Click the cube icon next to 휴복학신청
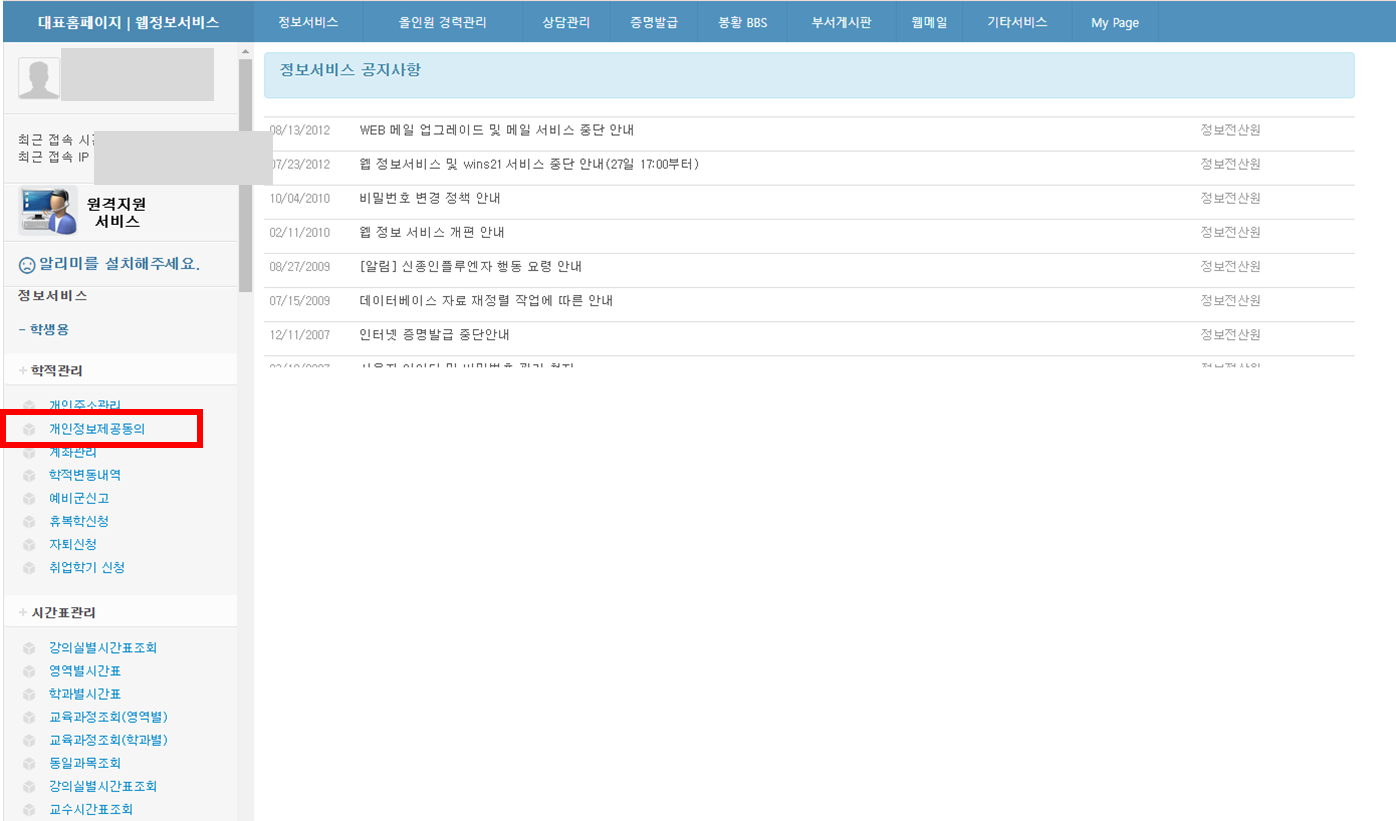 point(29,521)
